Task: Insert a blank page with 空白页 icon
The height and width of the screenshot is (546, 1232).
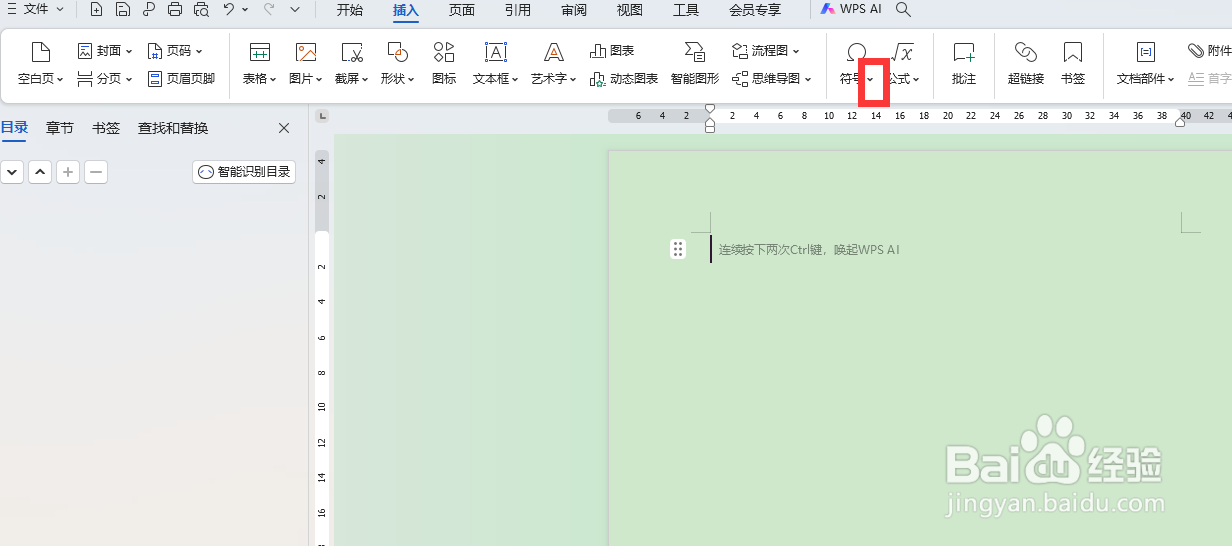Action: (x=41, y=53)
